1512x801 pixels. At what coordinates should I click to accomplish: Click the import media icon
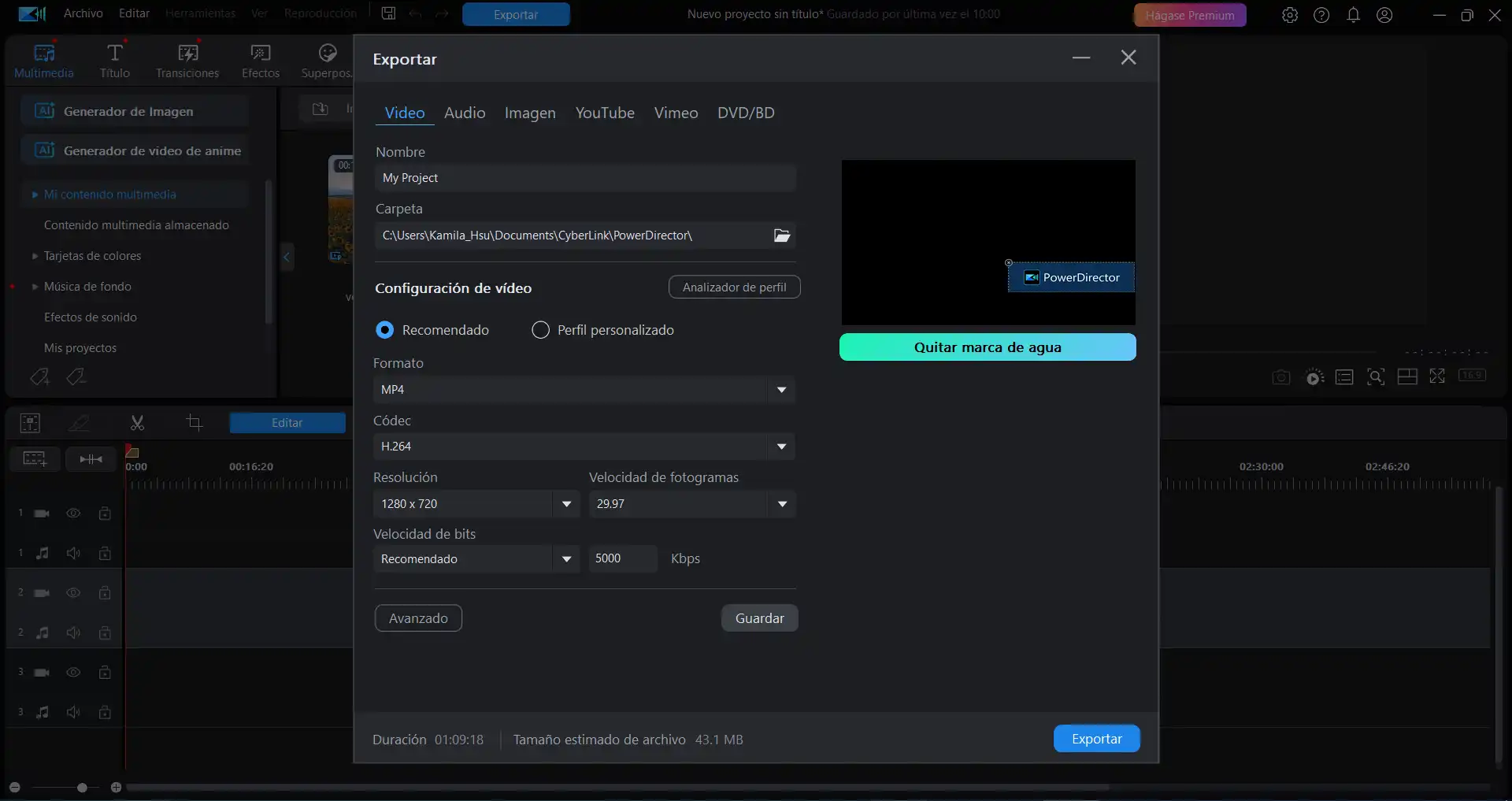tap(321, 109)
